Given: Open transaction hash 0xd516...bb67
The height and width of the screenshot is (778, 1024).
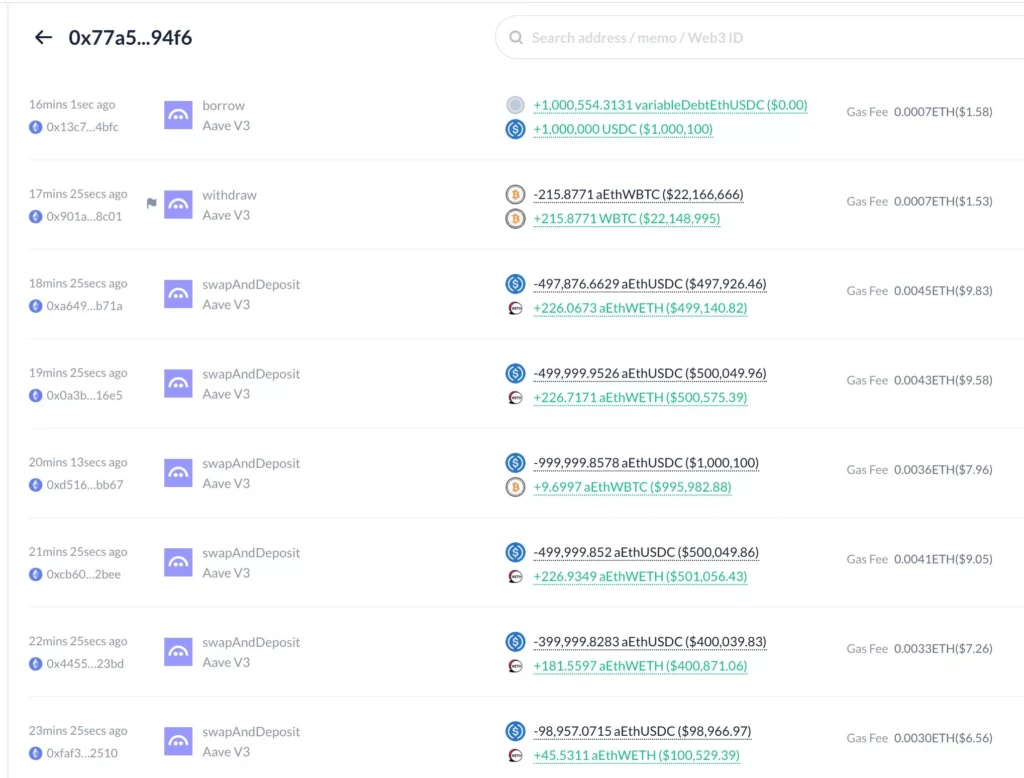Looking at the screenshot, I should click(85, 485).
